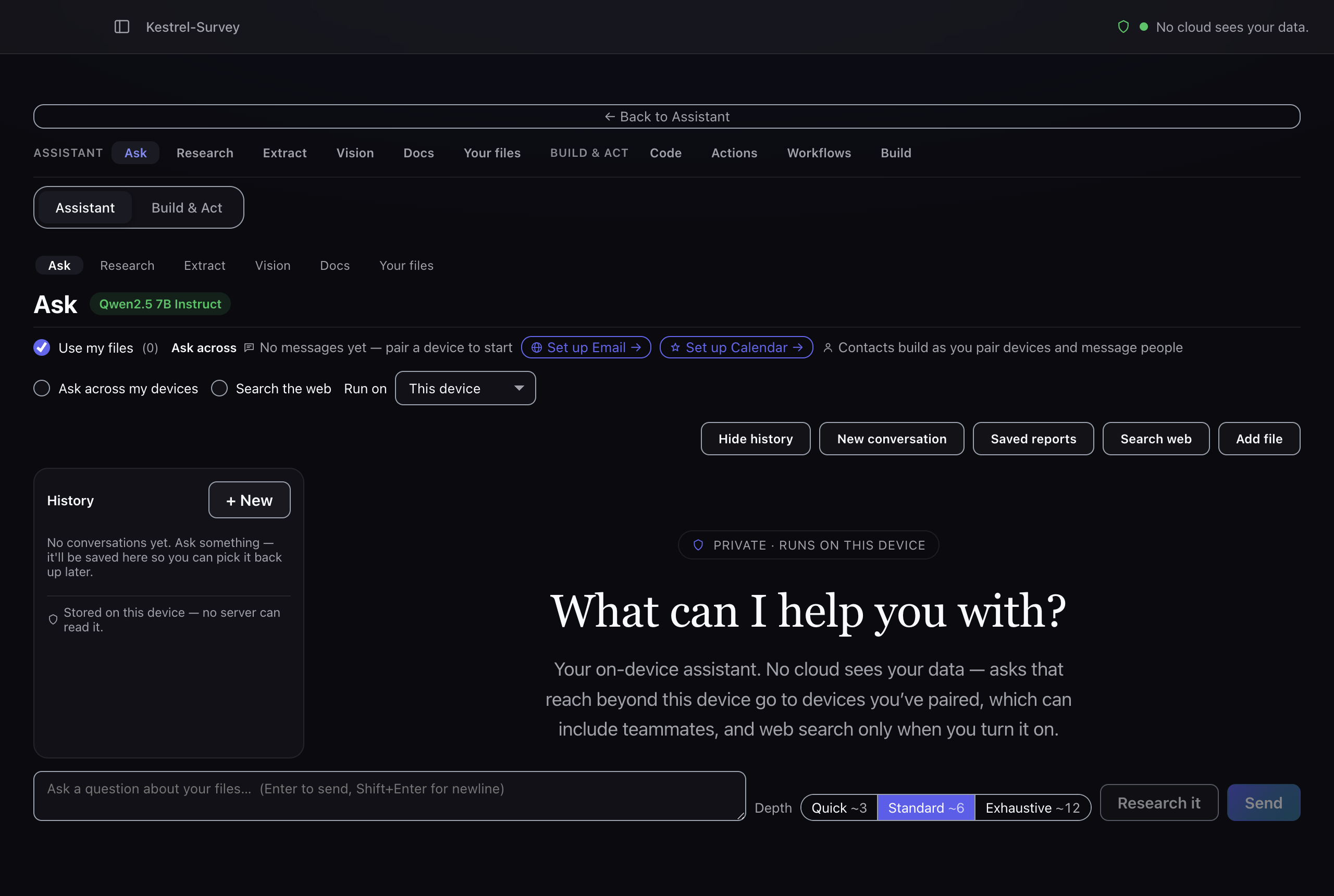1334x896 pixels.
Task: Click the message icon beside No messages yet
Action: tap(249, 347)
